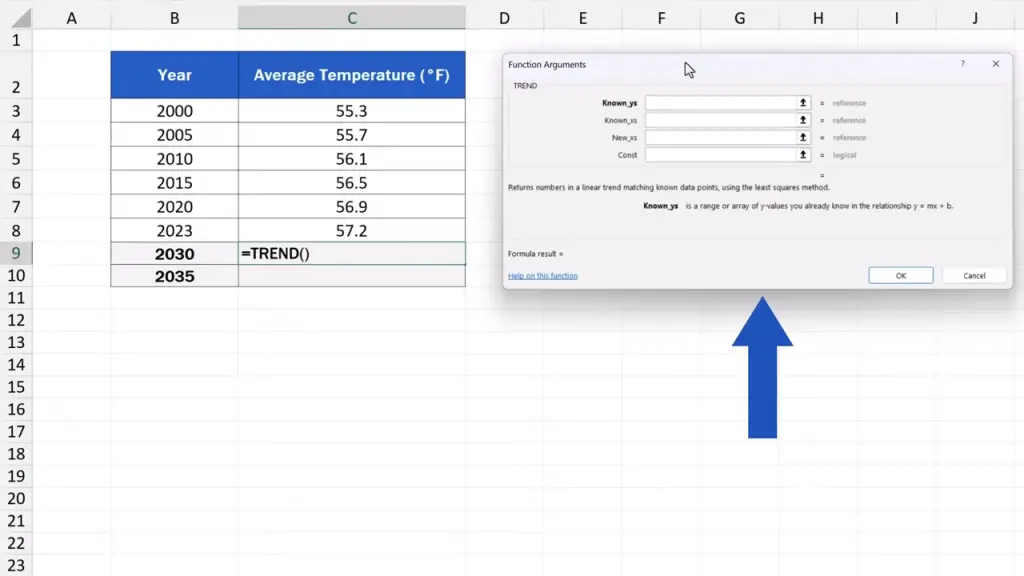Focus the Known_ys input box
Viewport: 1024px width, 576px height.
pos(720,103)
